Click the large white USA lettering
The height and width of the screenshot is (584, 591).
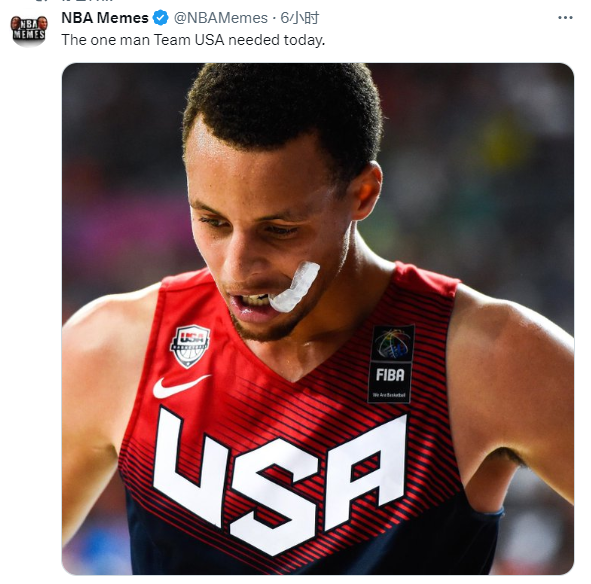pos(280,481)
